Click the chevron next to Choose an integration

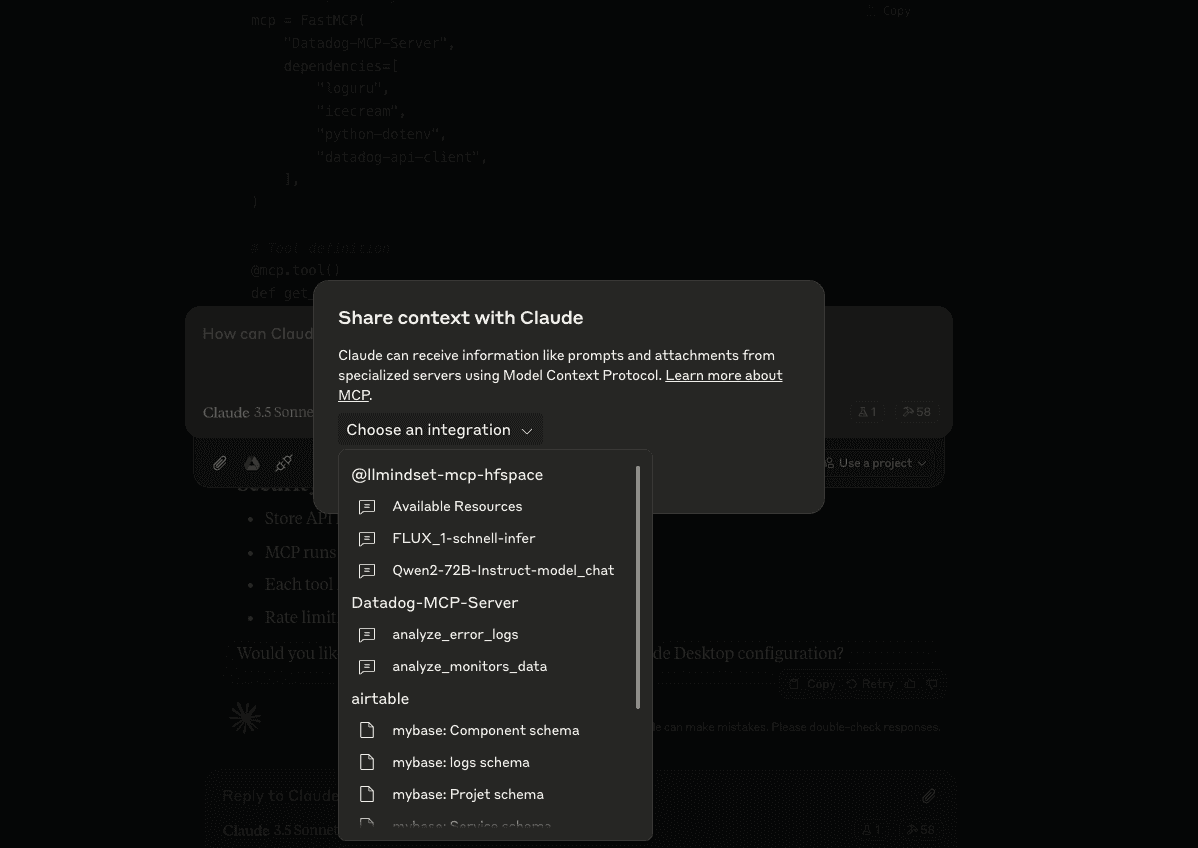tap(526, 431)
